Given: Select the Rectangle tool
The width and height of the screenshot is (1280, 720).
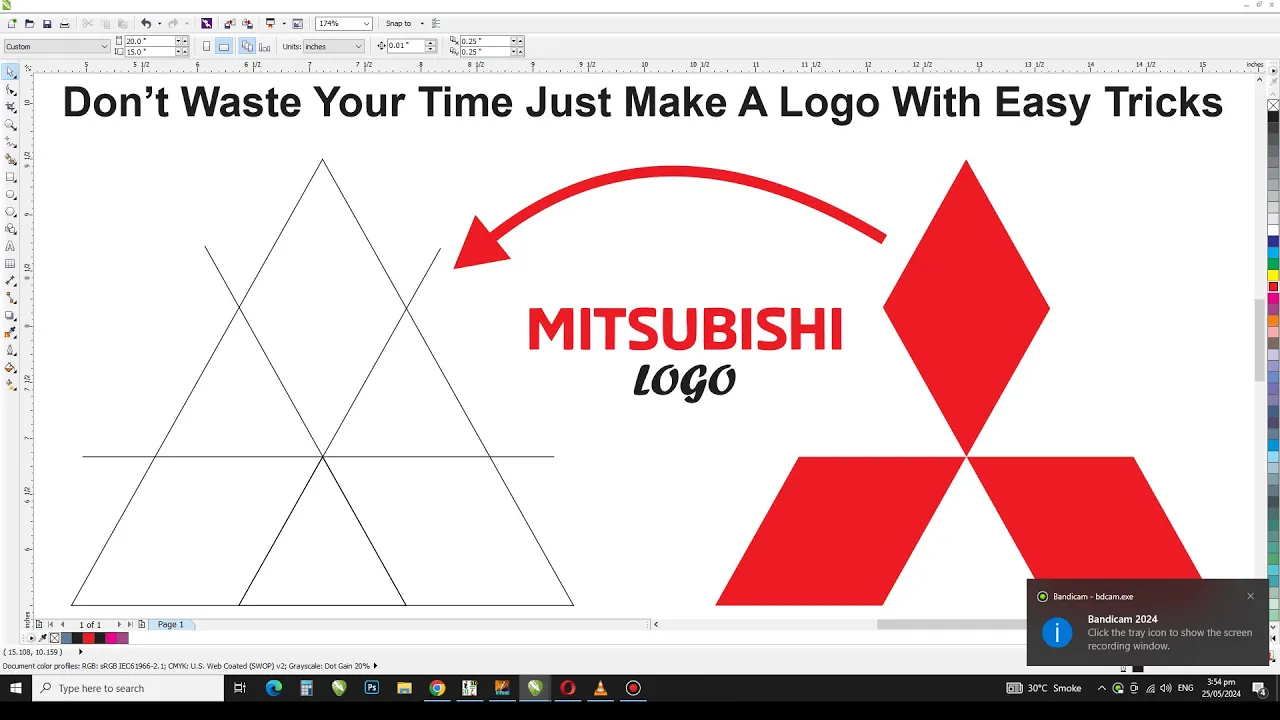Looking at the screenshot, I should (11, 177).
